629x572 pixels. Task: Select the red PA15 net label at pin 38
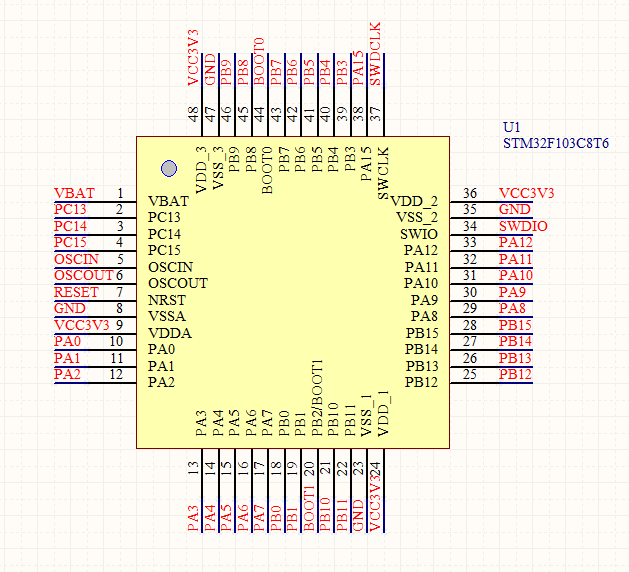[x=358, y=68]
